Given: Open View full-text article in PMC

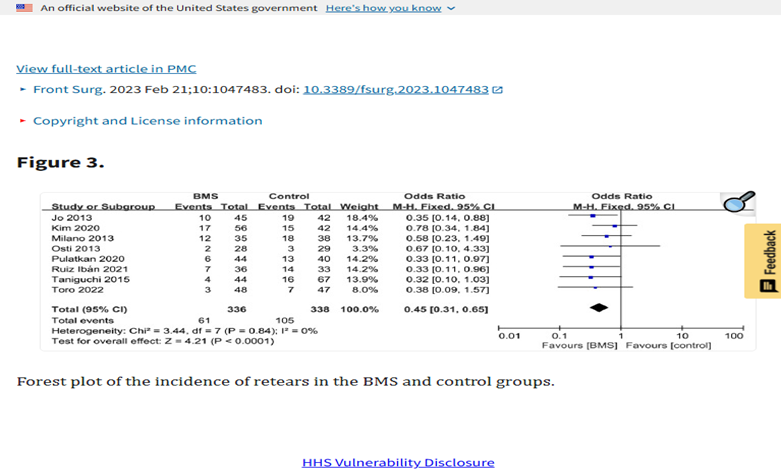Looking at the screenshot, I should point(106,69).
